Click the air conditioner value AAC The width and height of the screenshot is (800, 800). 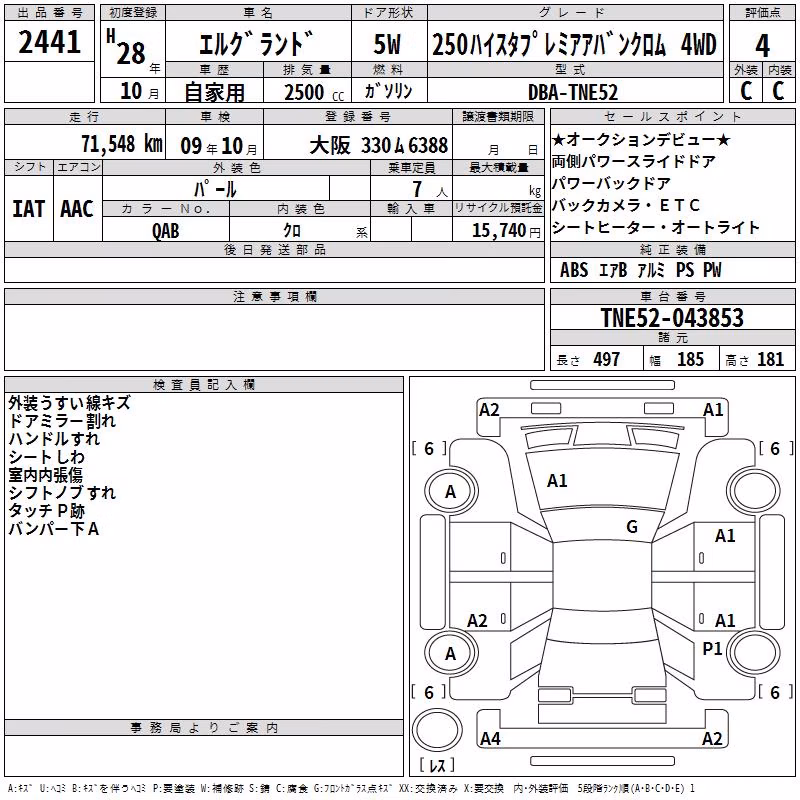pos(77,209)
